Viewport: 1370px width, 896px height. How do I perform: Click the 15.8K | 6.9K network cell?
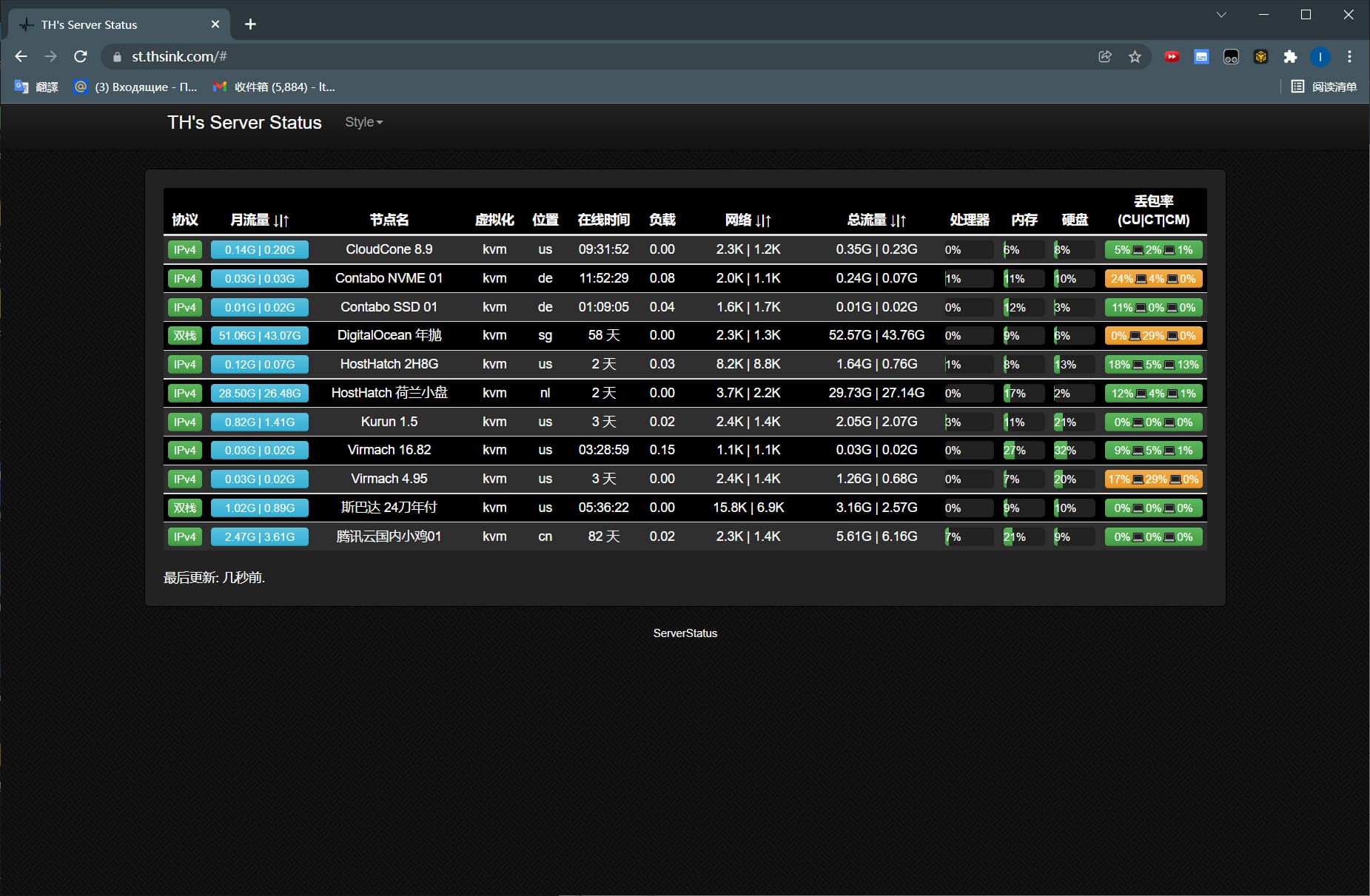748,508
